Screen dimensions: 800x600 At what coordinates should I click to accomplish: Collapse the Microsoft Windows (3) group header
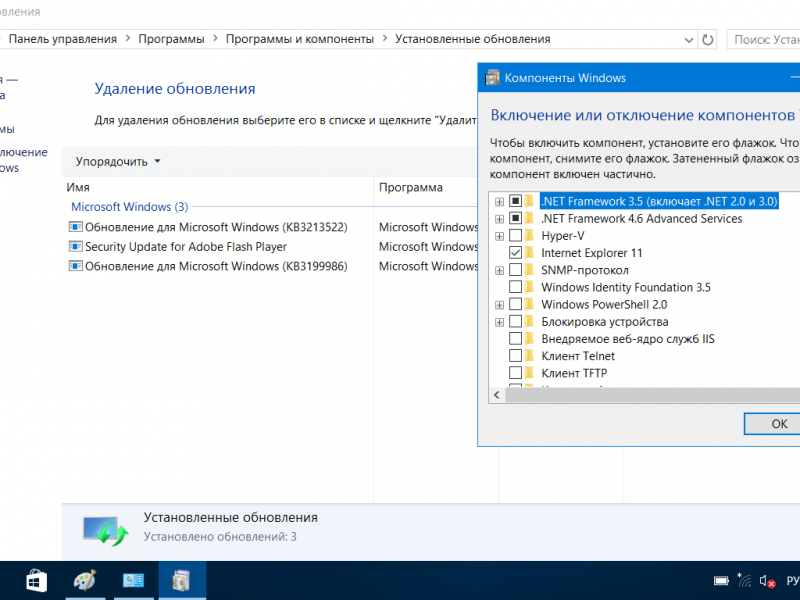point(130,207)
